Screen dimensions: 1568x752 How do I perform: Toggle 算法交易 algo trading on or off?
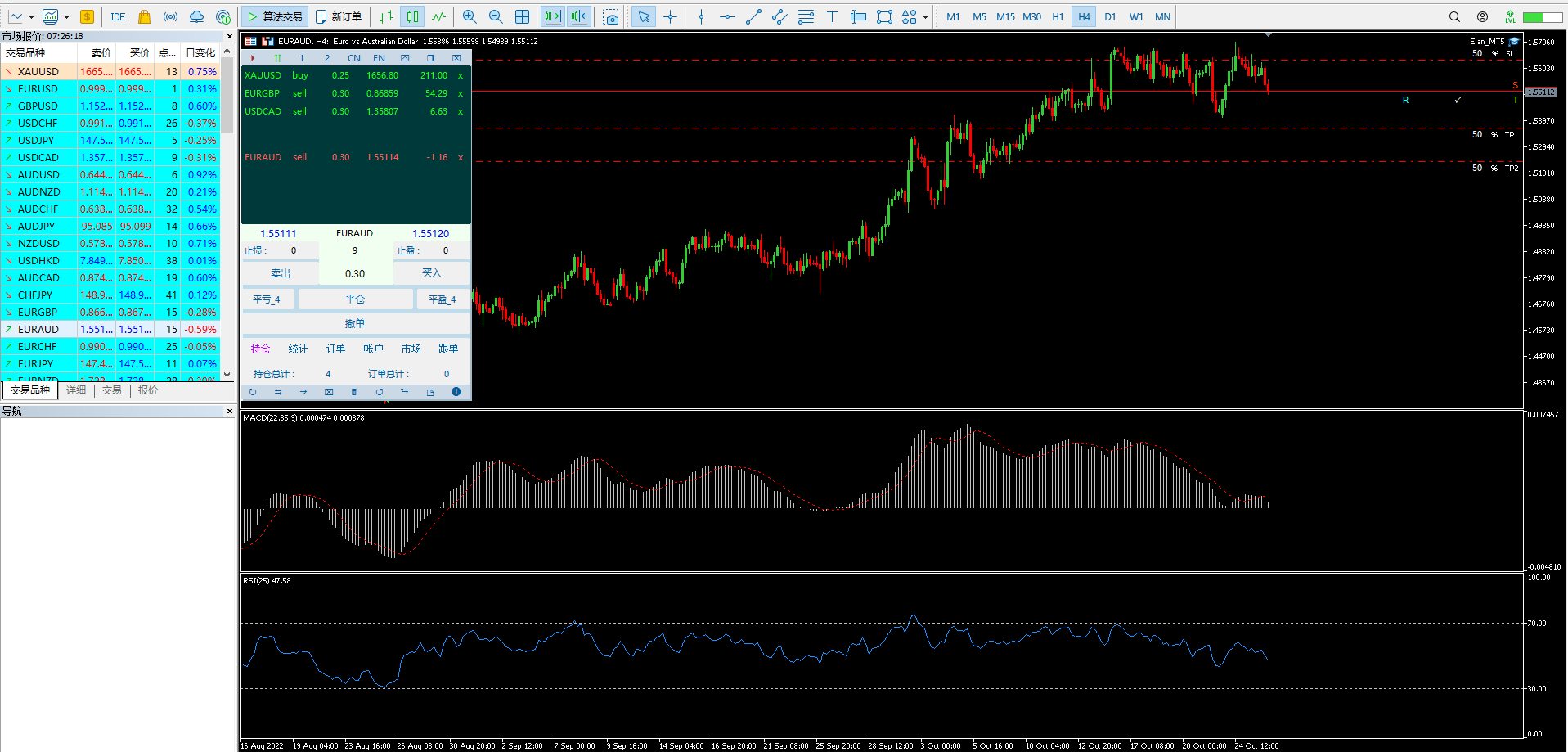tap(274, 16)
